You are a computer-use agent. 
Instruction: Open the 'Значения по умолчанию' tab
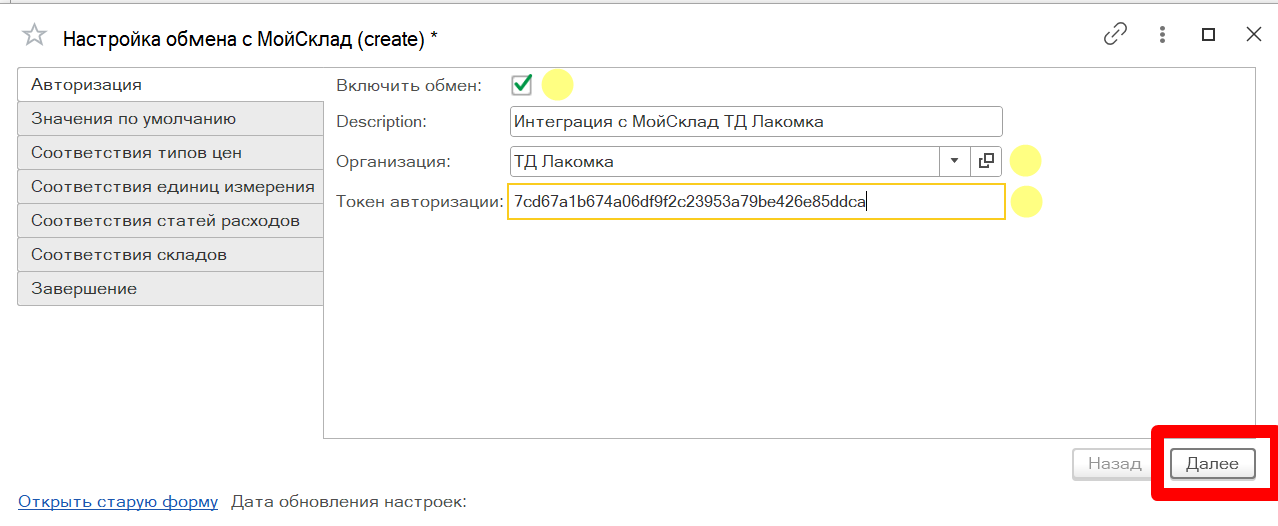(x=170, y=119)
